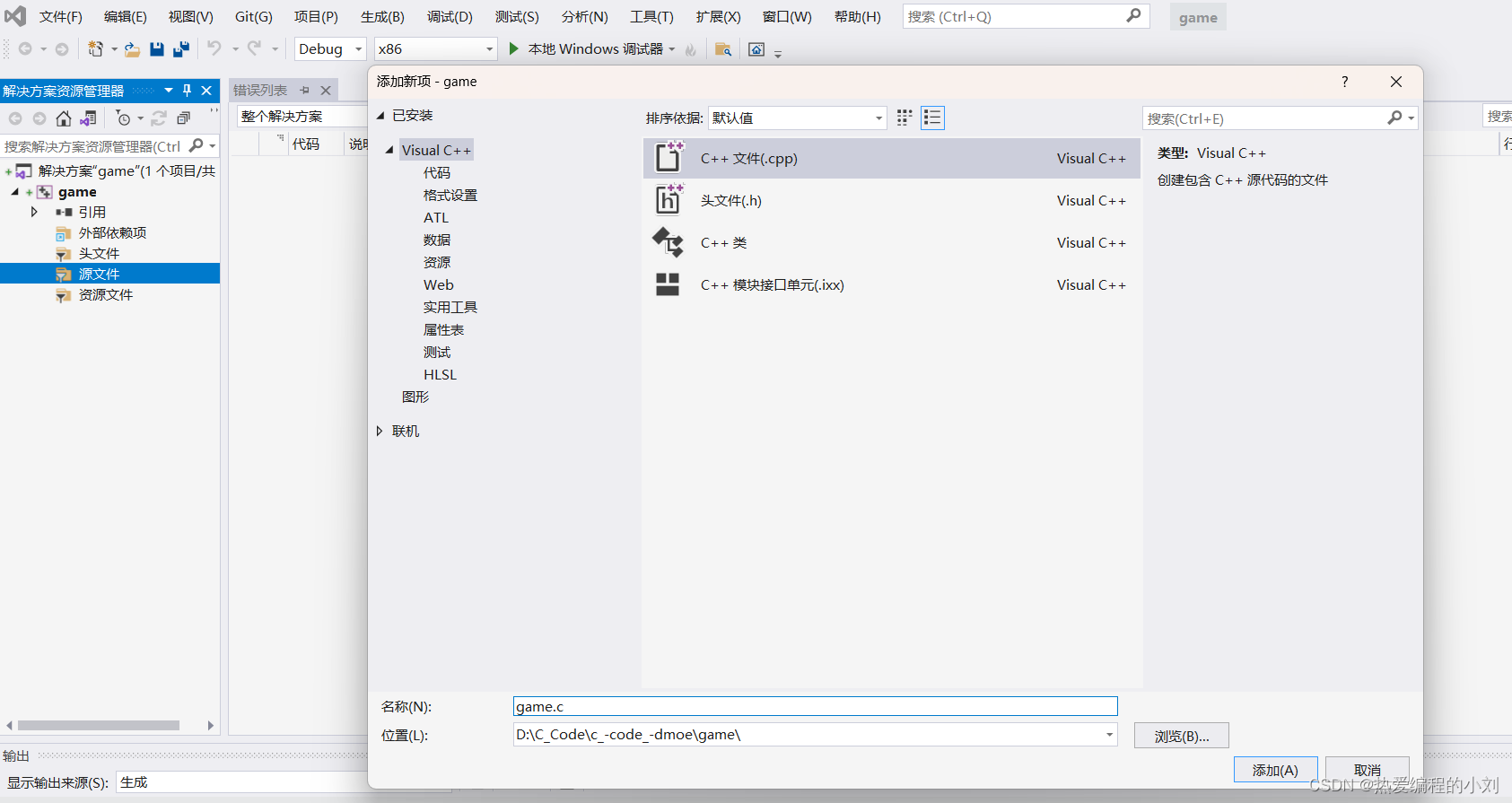Click Solution Explorer collapse all icon

183,118
